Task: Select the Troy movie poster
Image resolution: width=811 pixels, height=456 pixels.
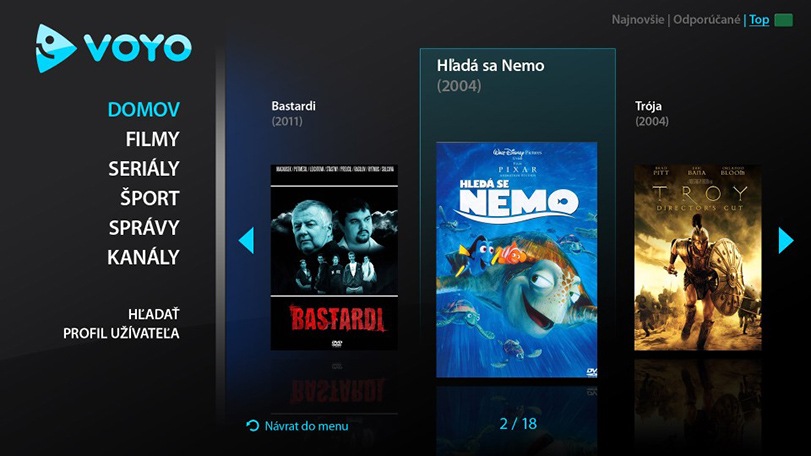Action: pyautogui.click(x=698, y=257)
